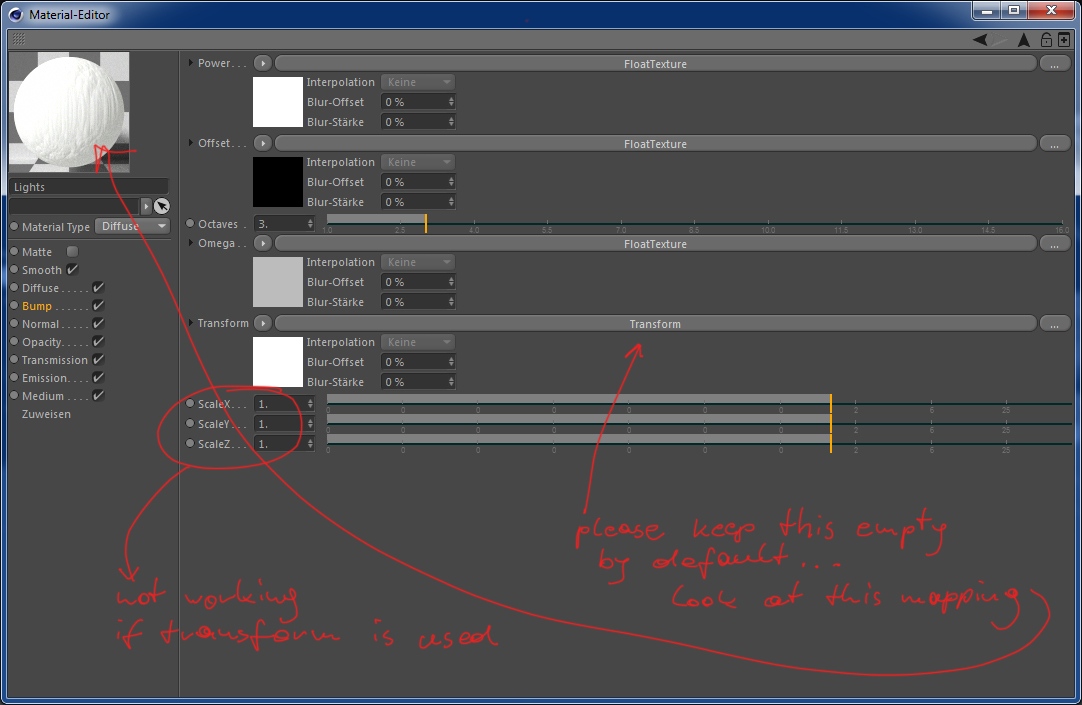Disable the Transmission channel checkbox
1082x705 pixels.
[x=98, y=359]
